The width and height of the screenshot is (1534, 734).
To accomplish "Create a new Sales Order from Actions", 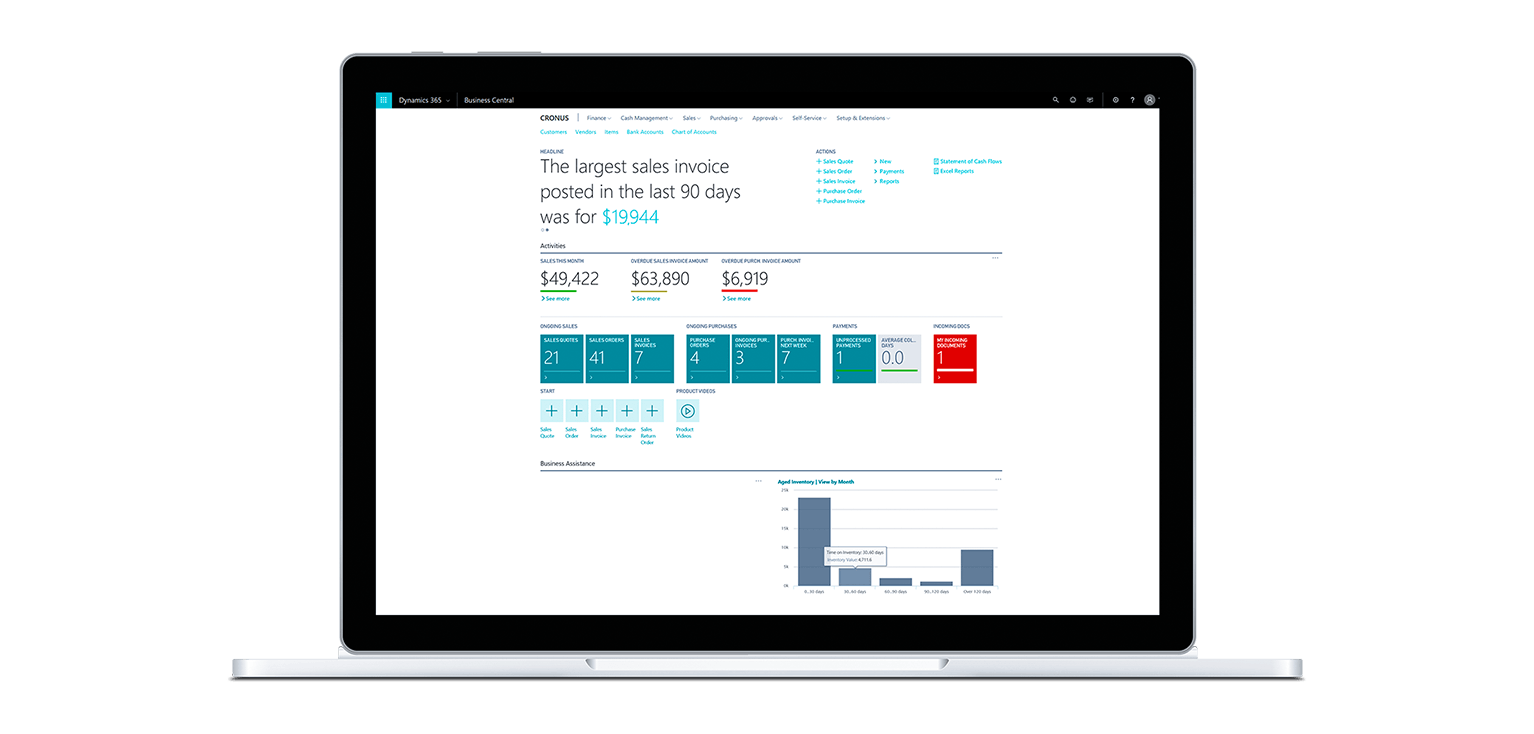I will pyautogui.click(x=834, y=171).
